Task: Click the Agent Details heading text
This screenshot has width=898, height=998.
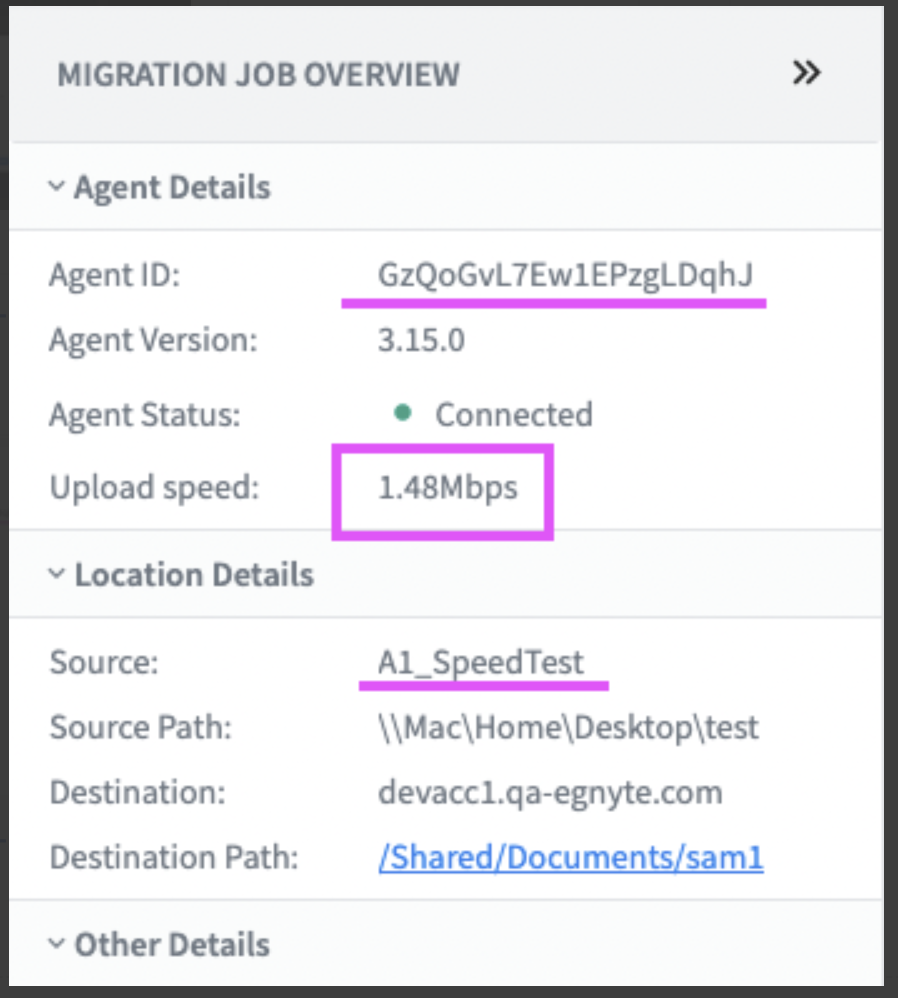Action: point(172,188)
